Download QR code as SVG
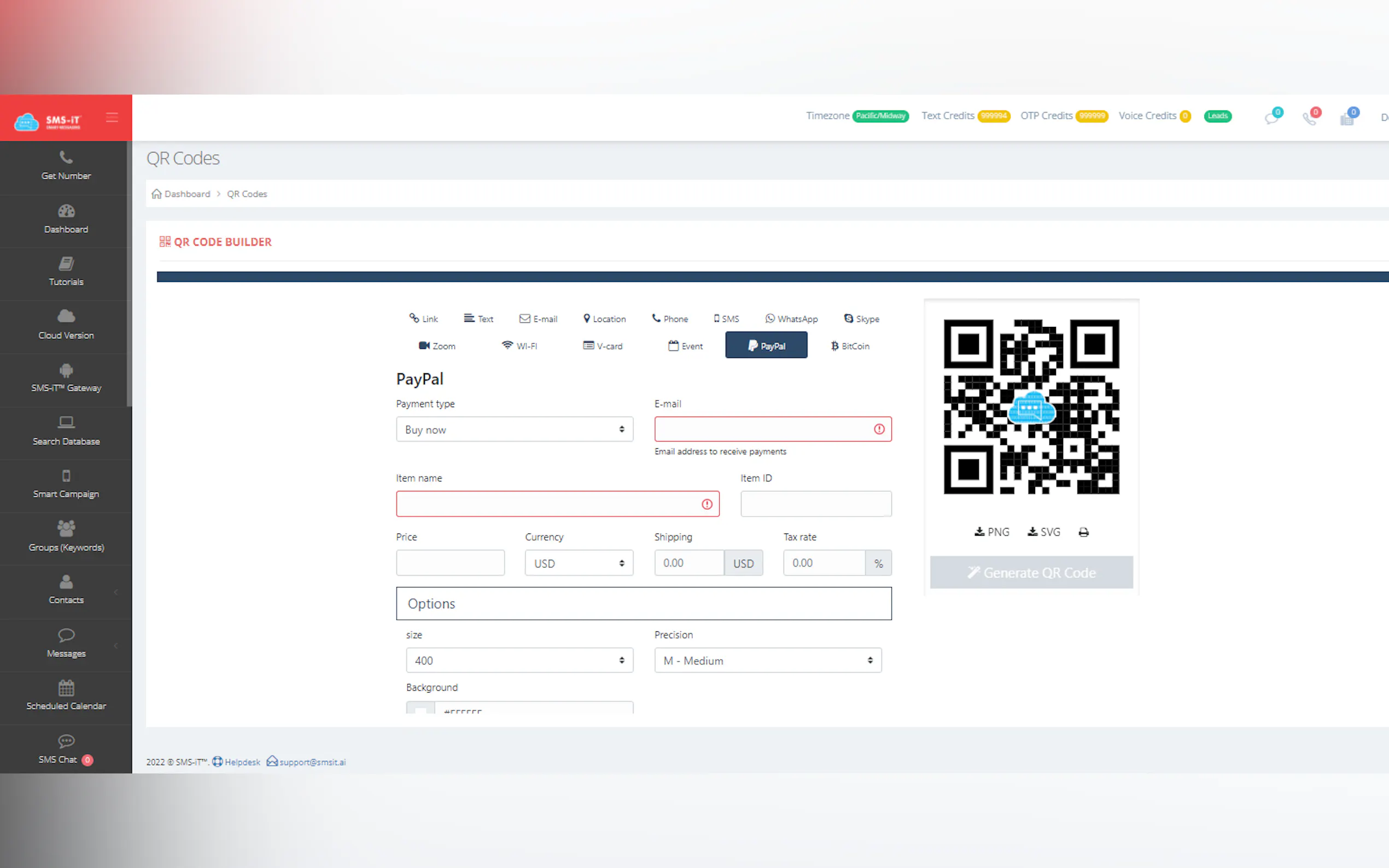The width and height of the screenshot is (1389, 868). 1044,532
